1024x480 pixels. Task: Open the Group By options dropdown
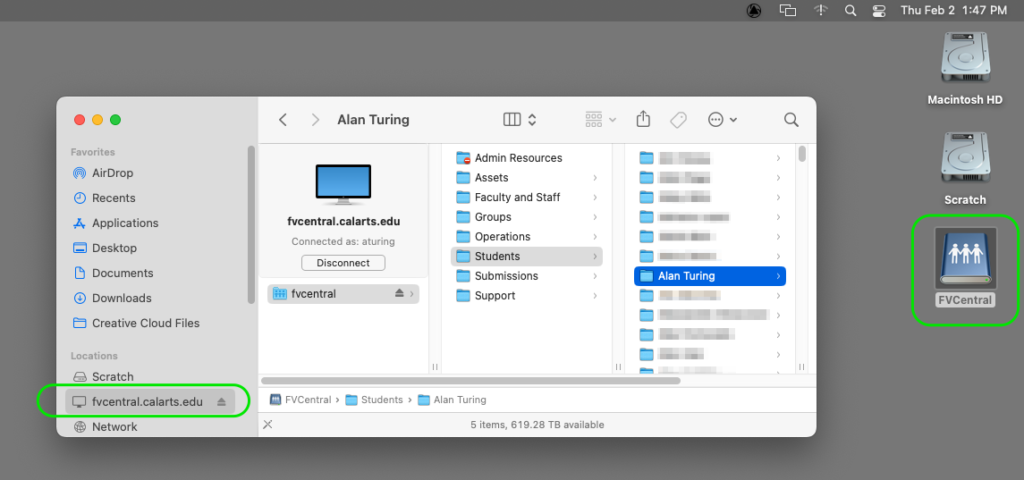point(601,120)
